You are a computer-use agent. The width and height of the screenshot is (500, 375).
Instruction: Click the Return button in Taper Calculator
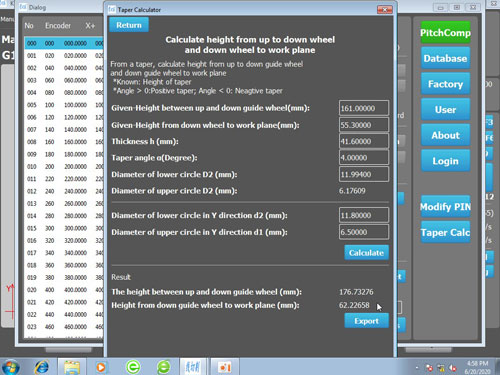click(x=129, y=25)
